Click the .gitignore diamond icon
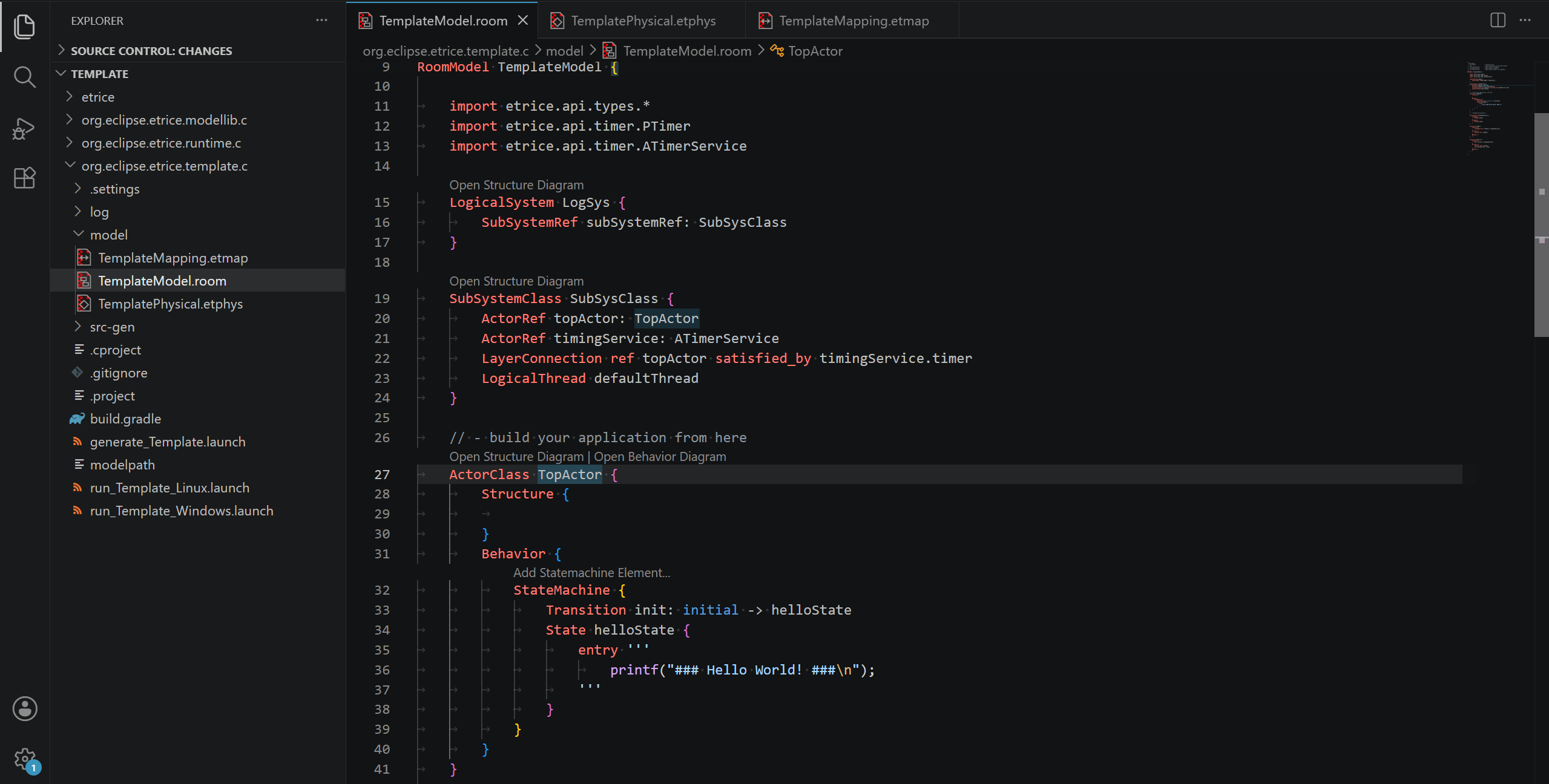This screenshot has width=1549, height=784. tap(77, 373)
